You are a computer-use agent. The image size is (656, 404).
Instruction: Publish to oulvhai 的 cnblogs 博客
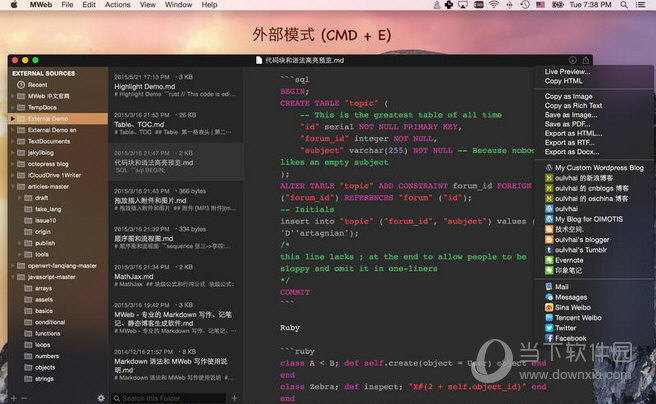tap(587, 188)
